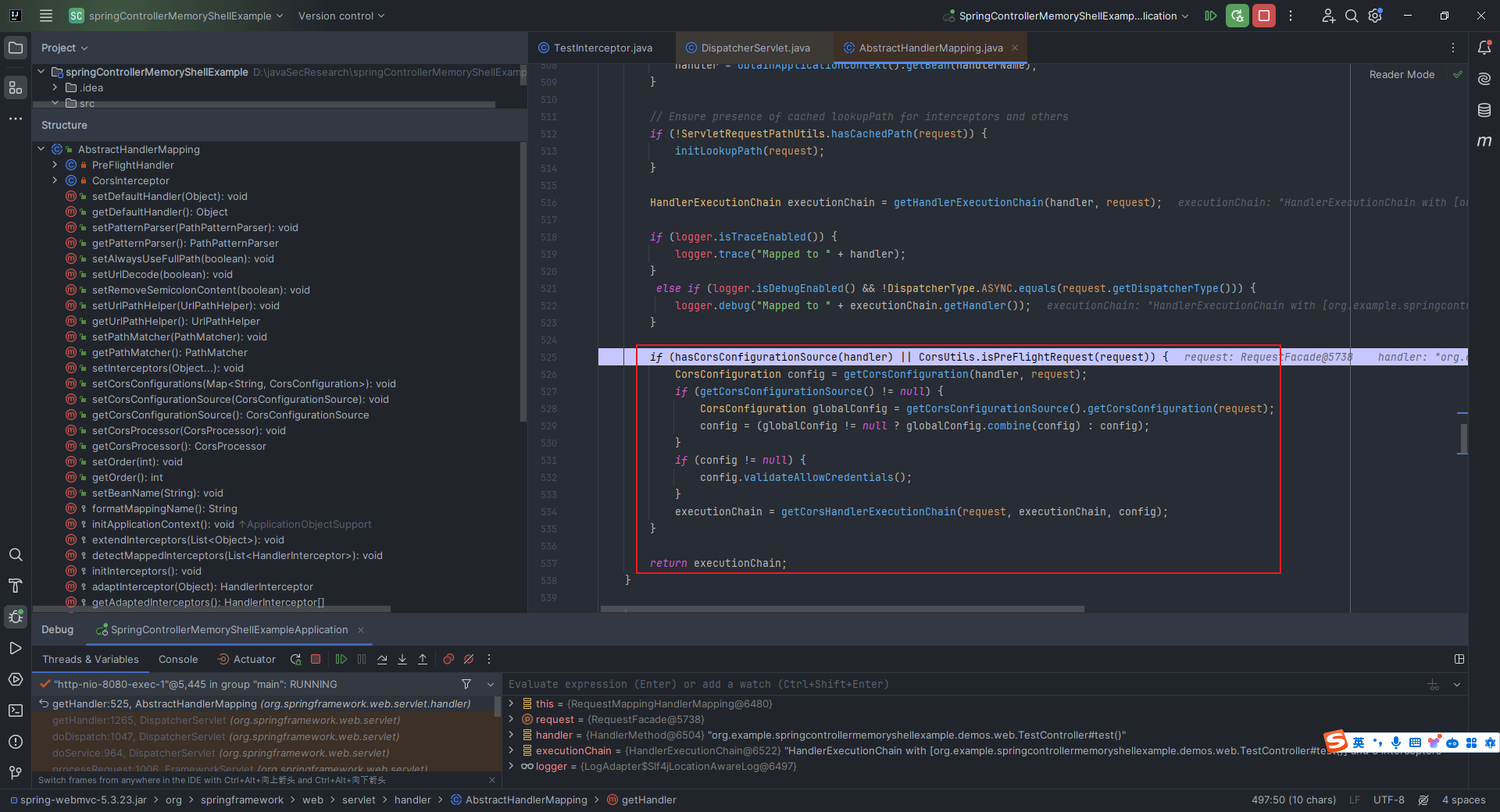Open the Find tool window in left sidebar
Screen dimensions: 1500x812
point(16,554)
